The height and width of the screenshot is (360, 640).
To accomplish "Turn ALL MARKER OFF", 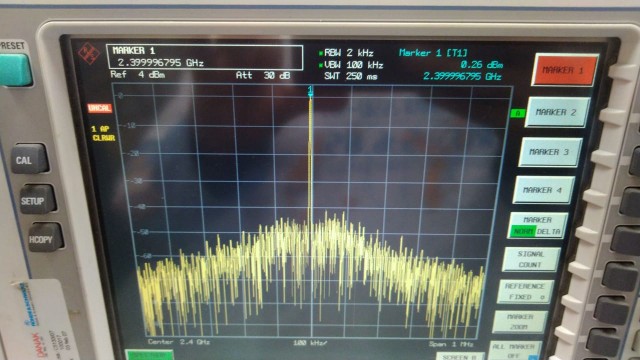I will tap(514, 350).
